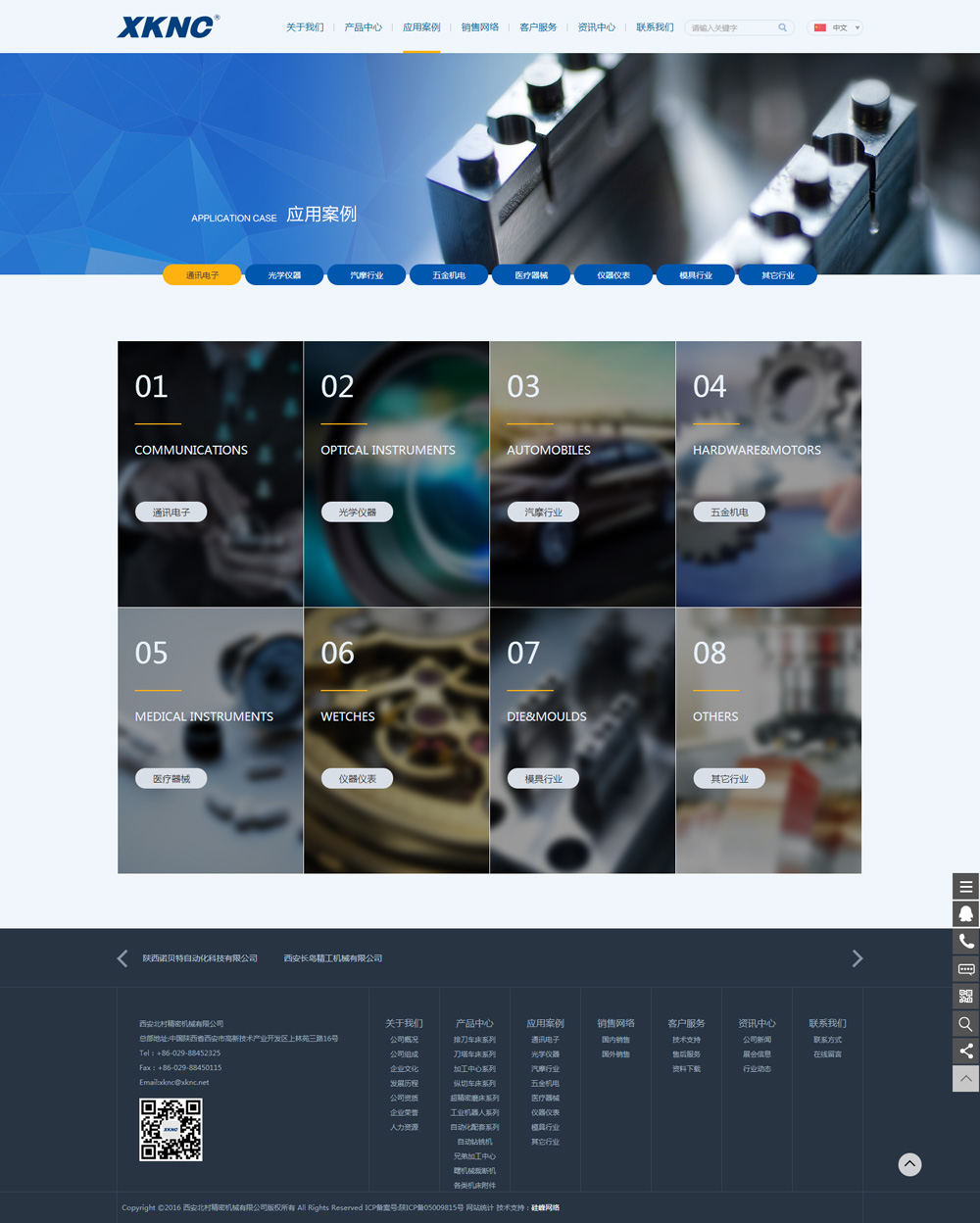Click 陕西诺贝特自动化科技有限公司 partner link
The width and height of the screenshot is (980, 1223).
coord(200,958)
